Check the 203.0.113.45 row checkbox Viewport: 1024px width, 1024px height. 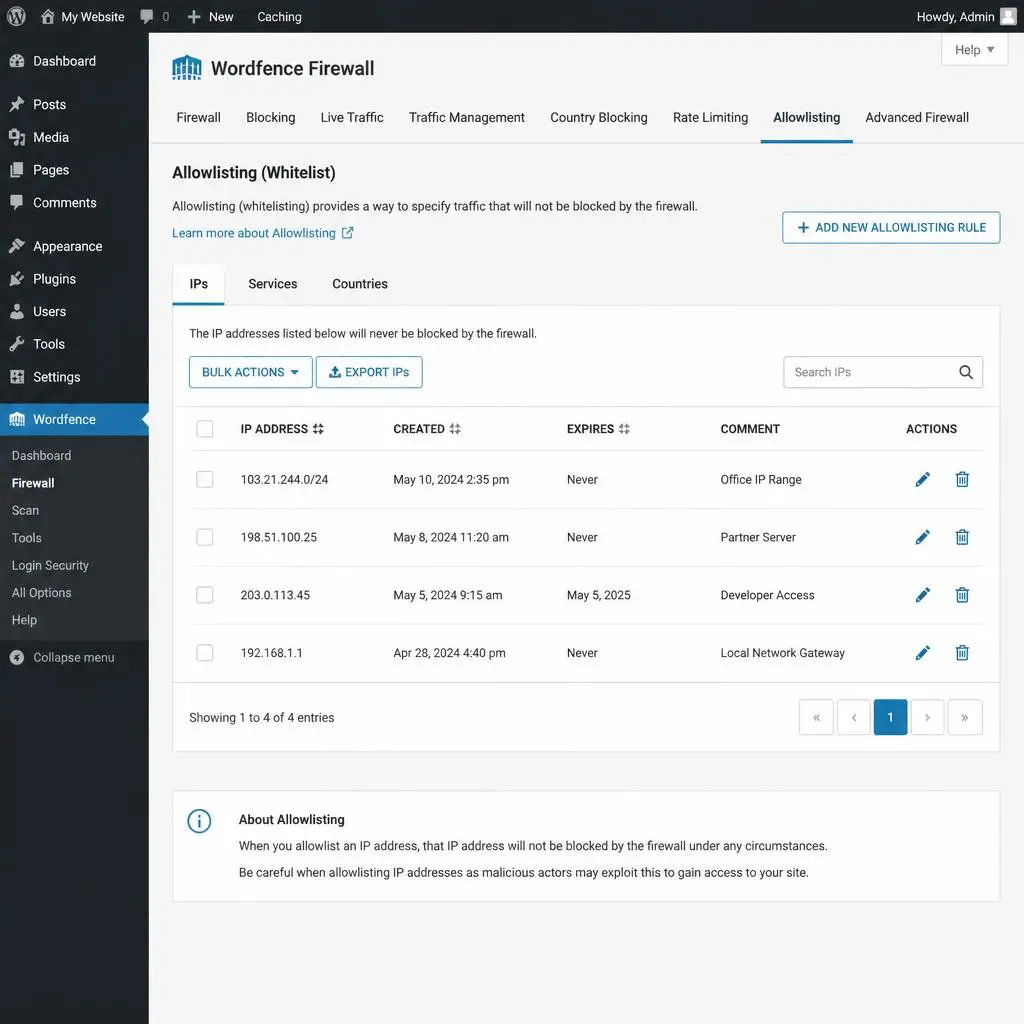click(x=204, y=595)
